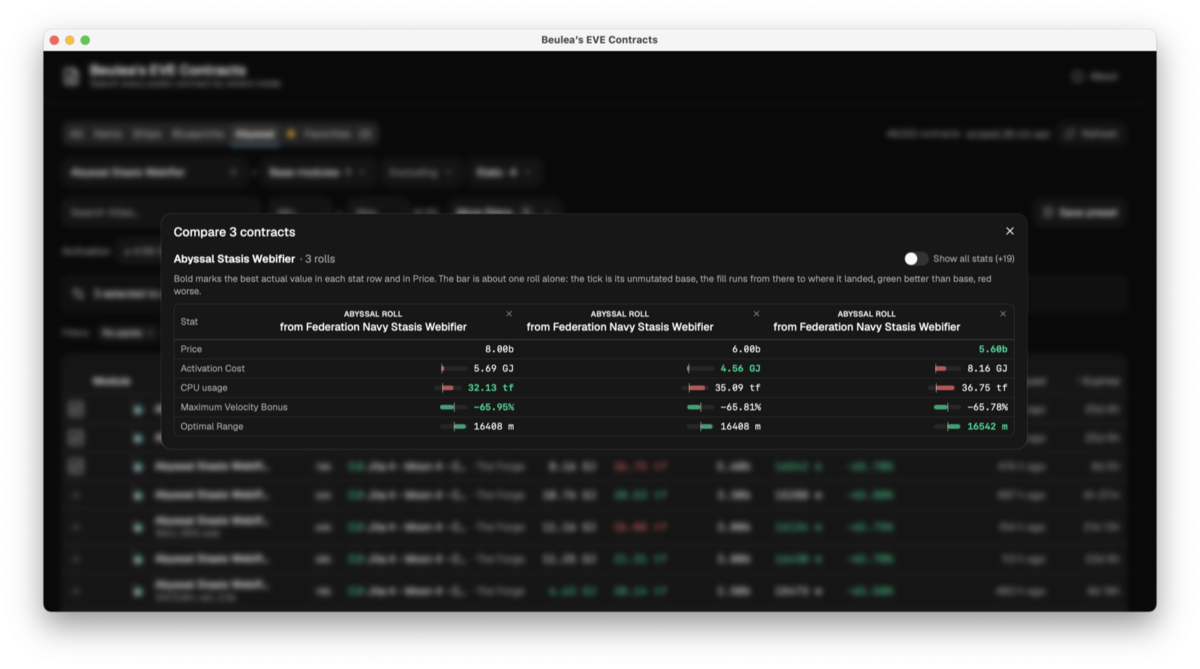Select the Activation Cost row label
The width and height of the screenshot is (1200, 669).
213,369
